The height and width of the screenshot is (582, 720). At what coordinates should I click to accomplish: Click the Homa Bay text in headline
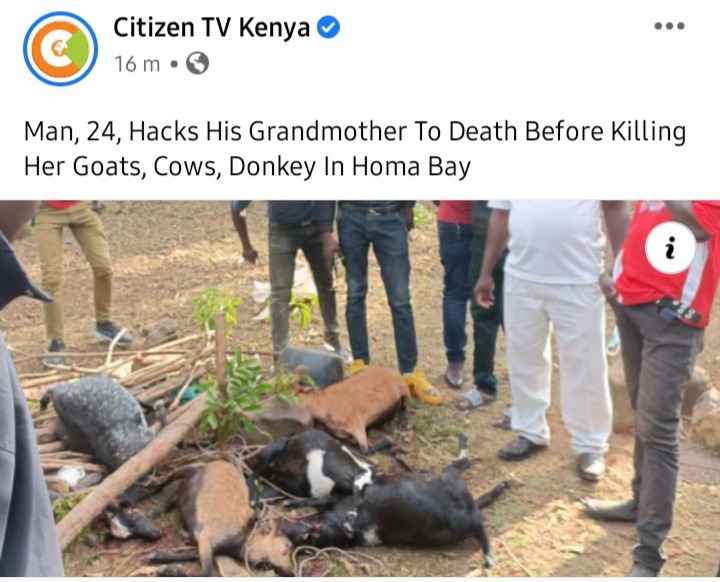click(411, 166)
